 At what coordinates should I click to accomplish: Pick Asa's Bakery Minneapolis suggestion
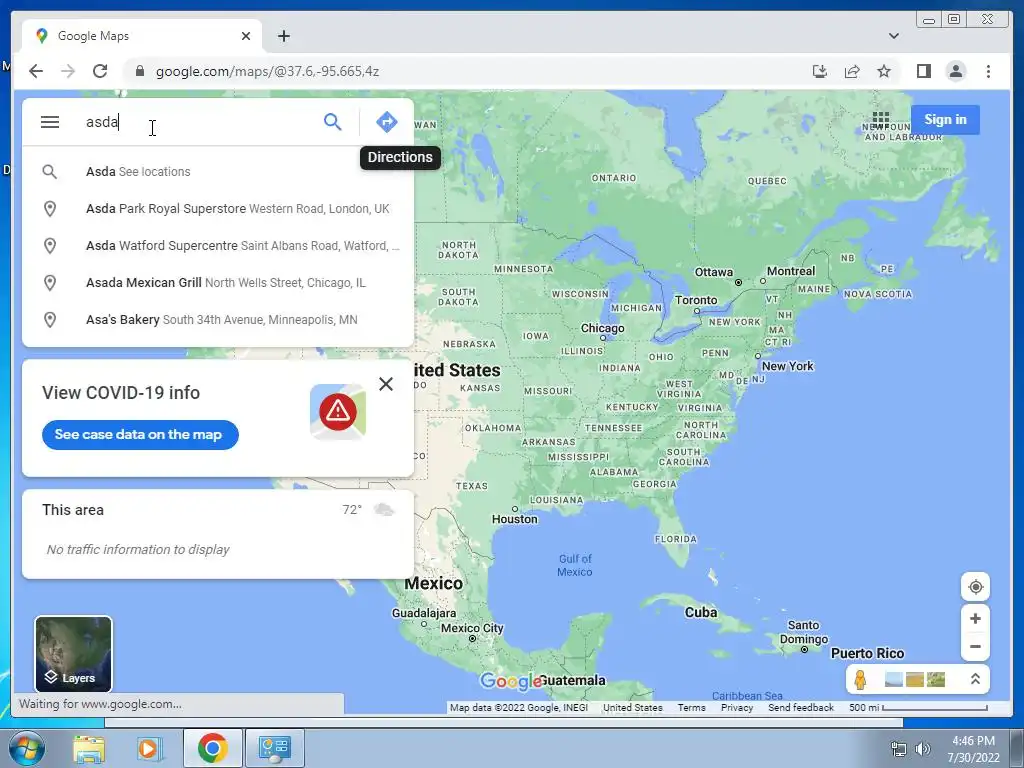(218, 320)
